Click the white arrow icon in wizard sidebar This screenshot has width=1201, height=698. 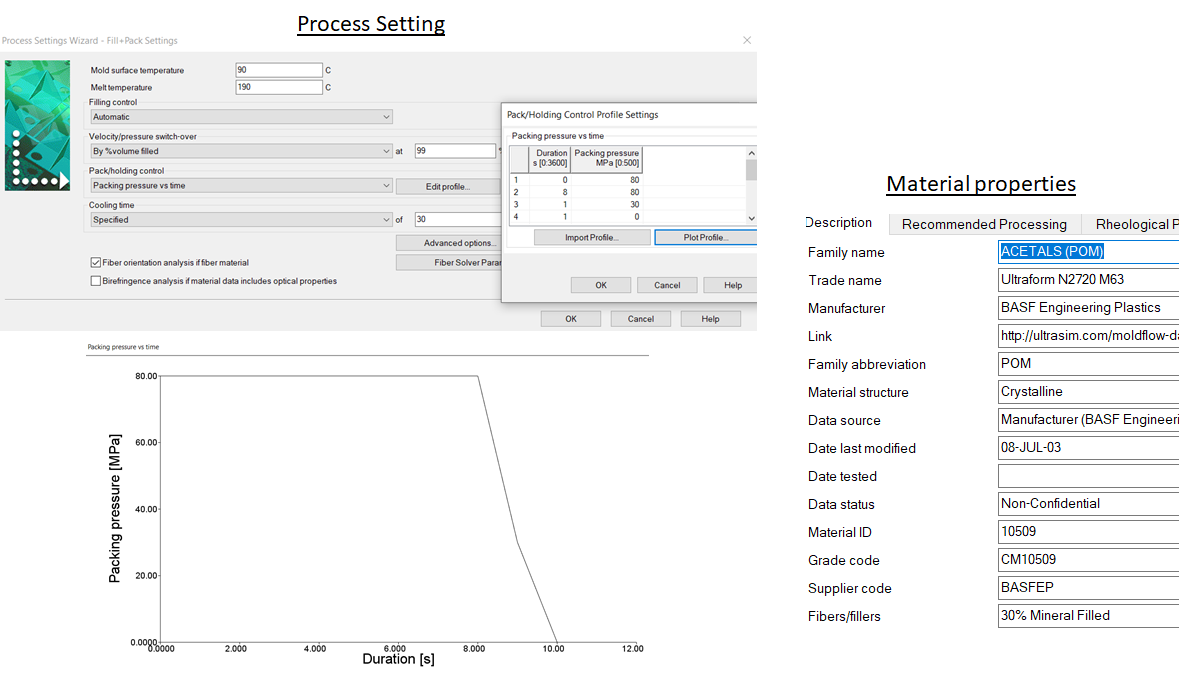[x=65, y=180]
